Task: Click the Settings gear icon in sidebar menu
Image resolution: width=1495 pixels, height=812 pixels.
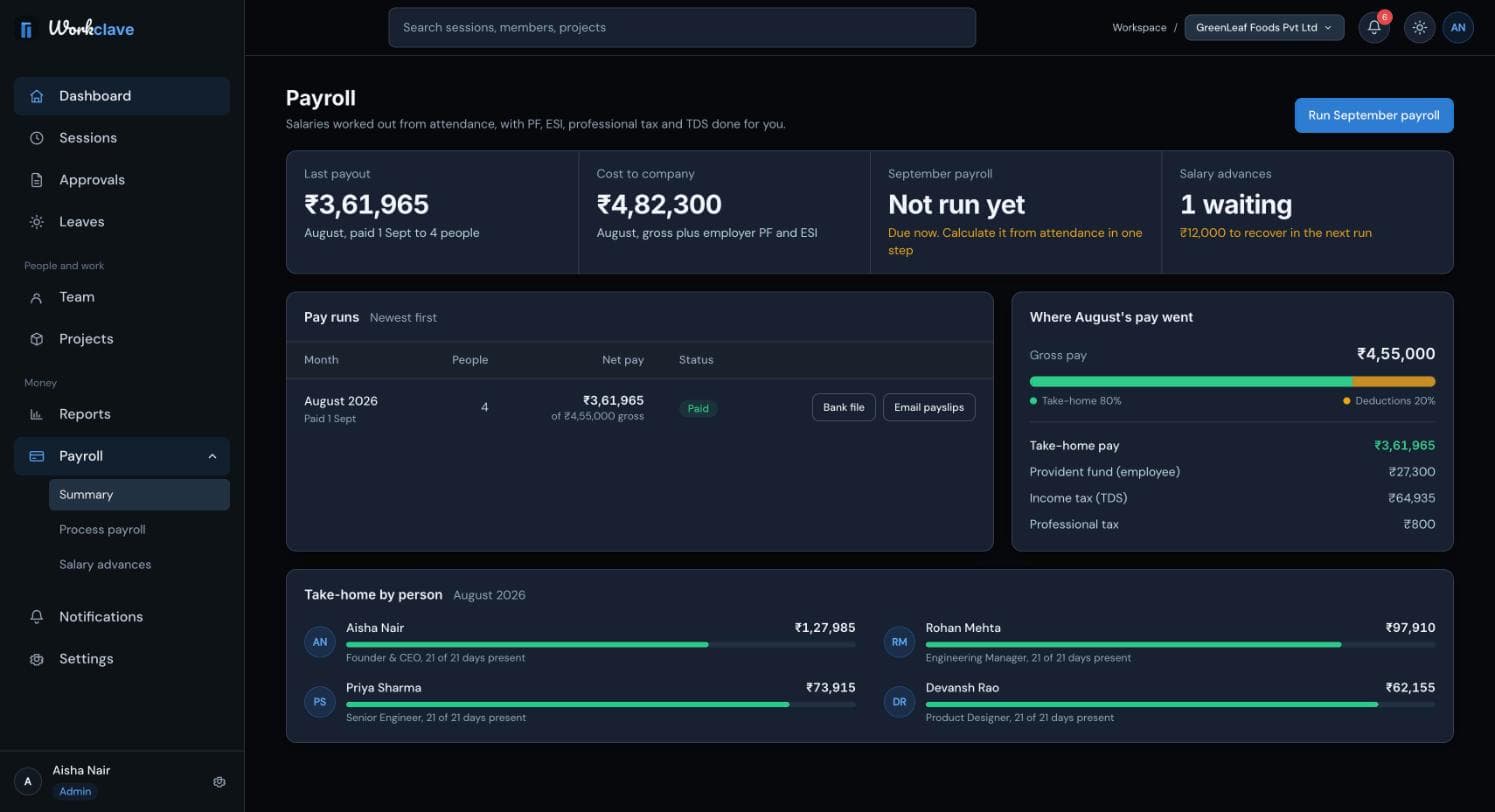Action: click(37, 659)
